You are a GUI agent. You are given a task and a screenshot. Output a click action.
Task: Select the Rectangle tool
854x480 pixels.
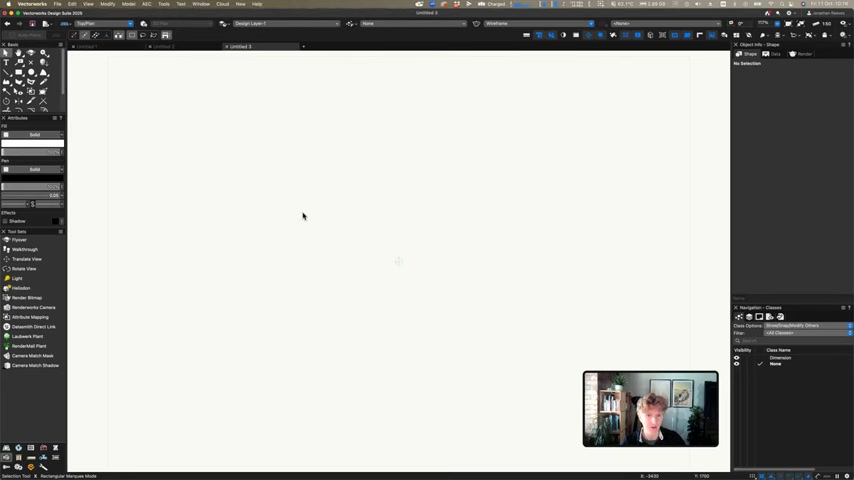(19, 72)
